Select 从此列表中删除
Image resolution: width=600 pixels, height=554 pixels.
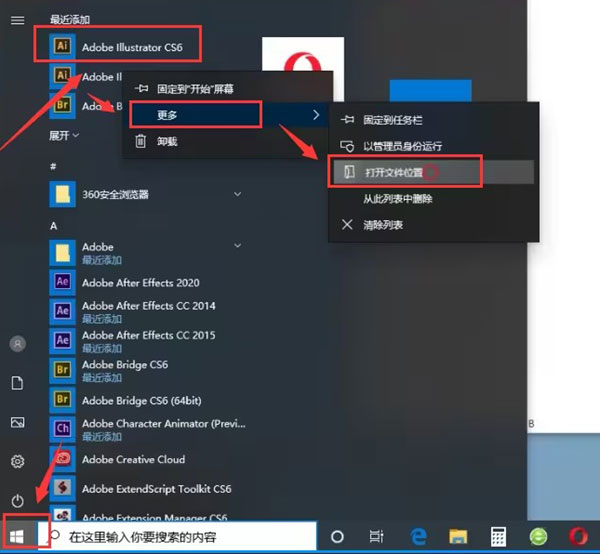tap(434, 199)
